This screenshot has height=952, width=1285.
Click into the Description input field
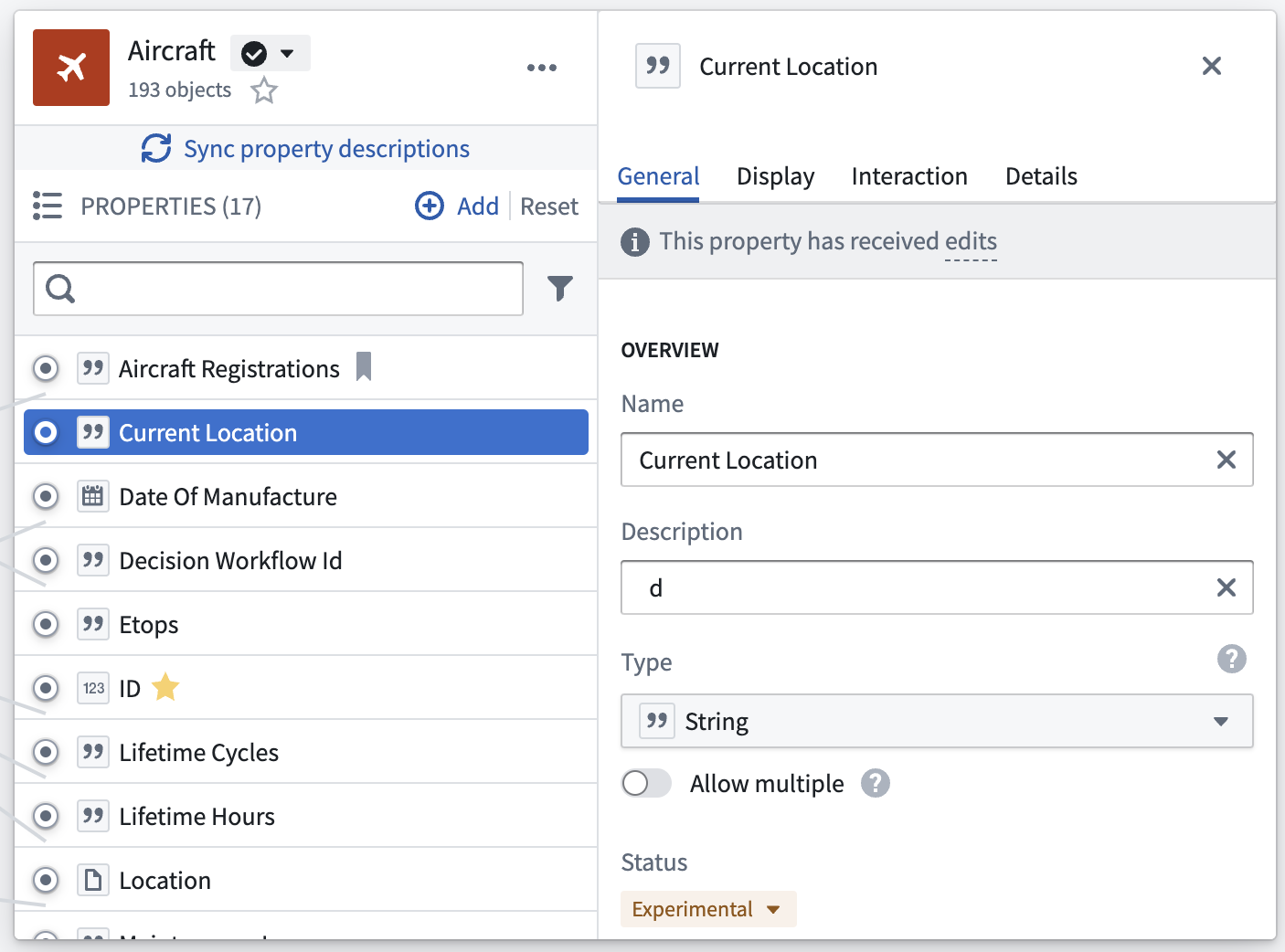point(937,587)
